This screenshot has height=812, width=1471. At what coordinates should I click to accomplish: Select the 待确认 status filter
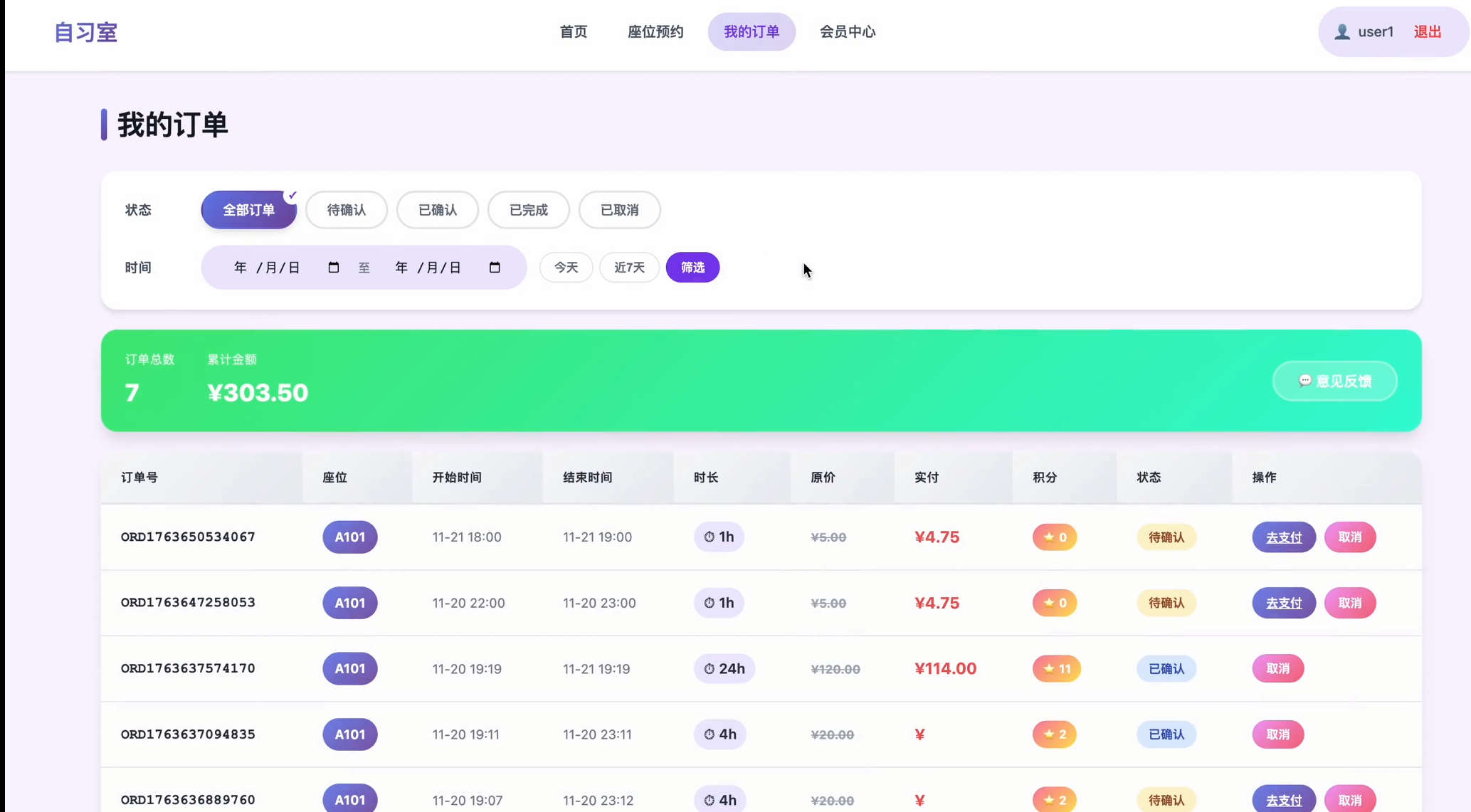click(346, 210)
